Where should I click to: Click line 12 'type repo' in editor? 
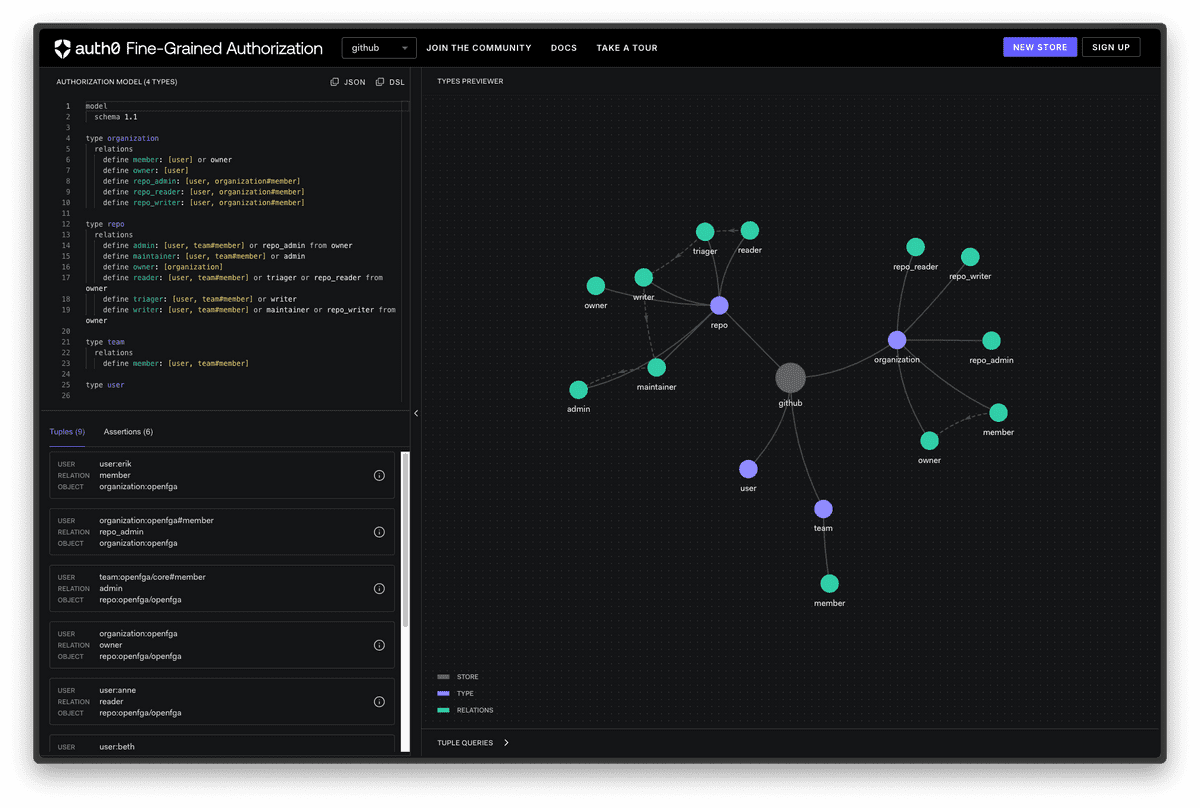[105, 224]
